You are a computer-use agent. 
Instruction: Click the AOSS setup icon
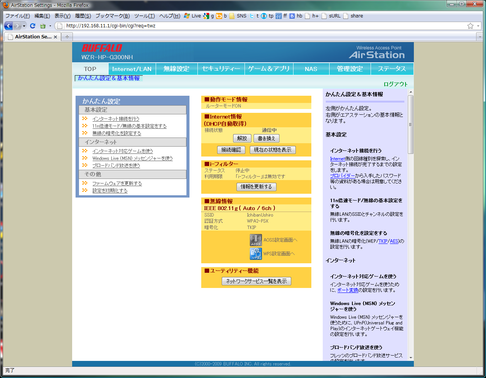pos(256,240)
